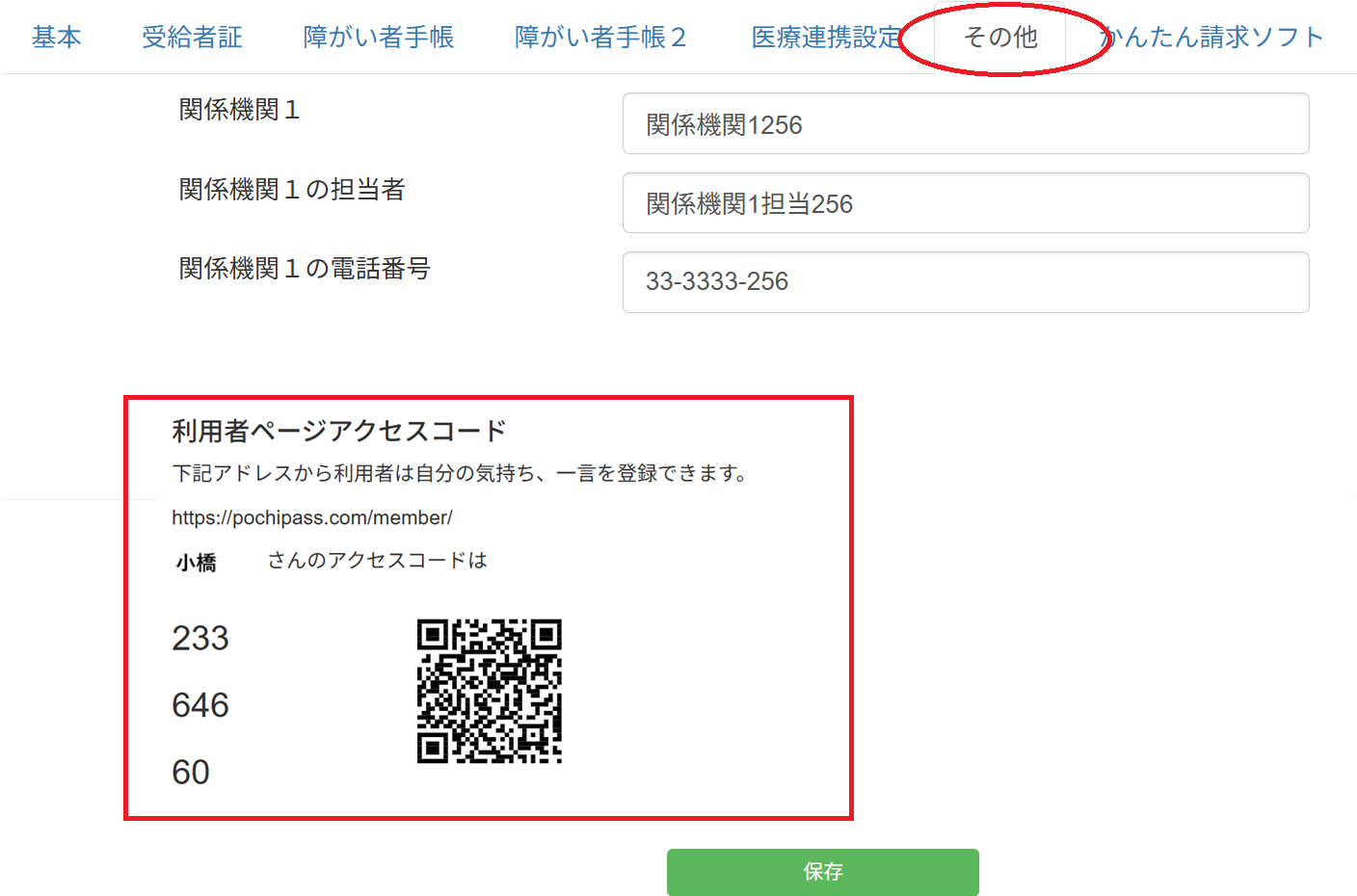Click the access code number 60
Screen dimensions: 1357x896
click(191, 772)
